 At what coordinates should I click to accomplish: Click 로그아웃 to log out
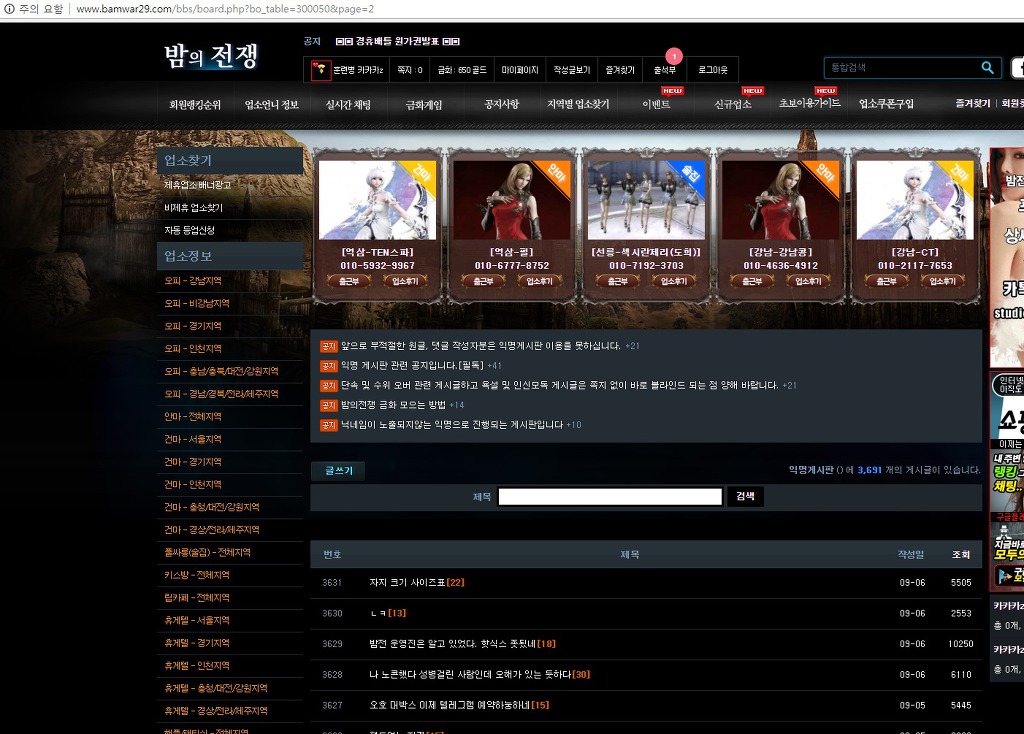tap(712, 70)
